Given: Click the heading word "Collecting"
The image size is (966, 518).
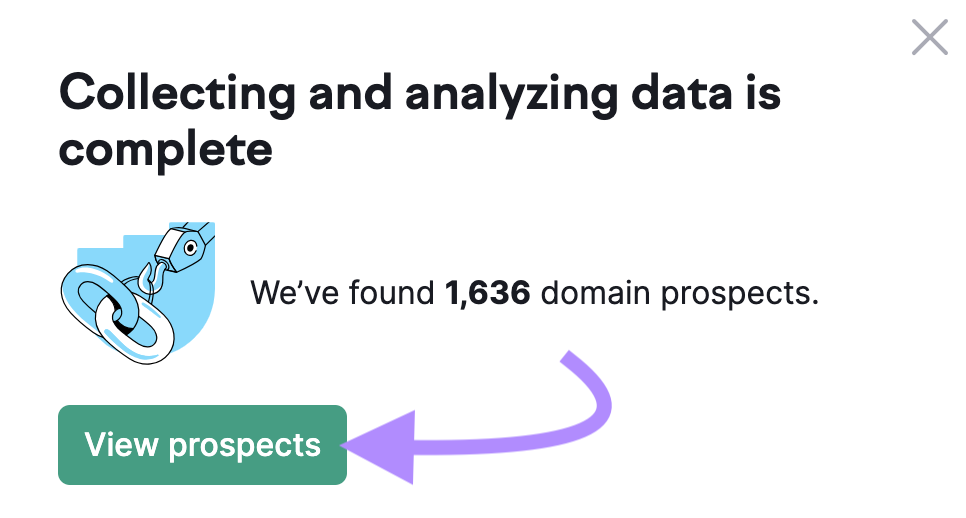Looking at the screenshot, I should [x=177, y=94].
